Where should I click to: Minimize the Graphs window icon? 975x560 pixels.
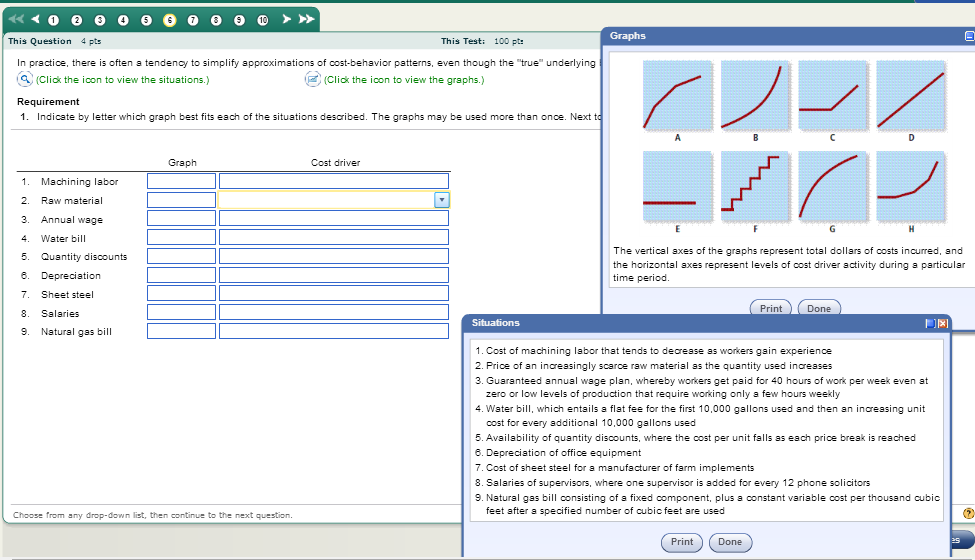tap(969, 36)
